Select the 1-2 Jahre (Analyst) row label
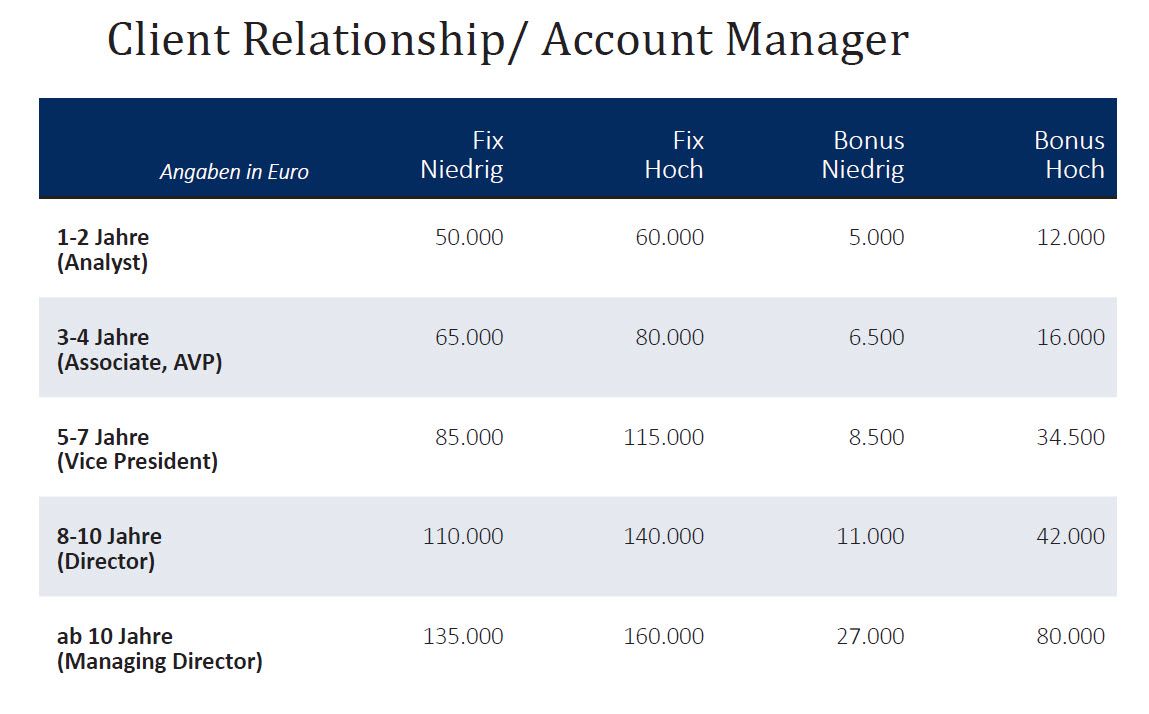 [103, 250]
